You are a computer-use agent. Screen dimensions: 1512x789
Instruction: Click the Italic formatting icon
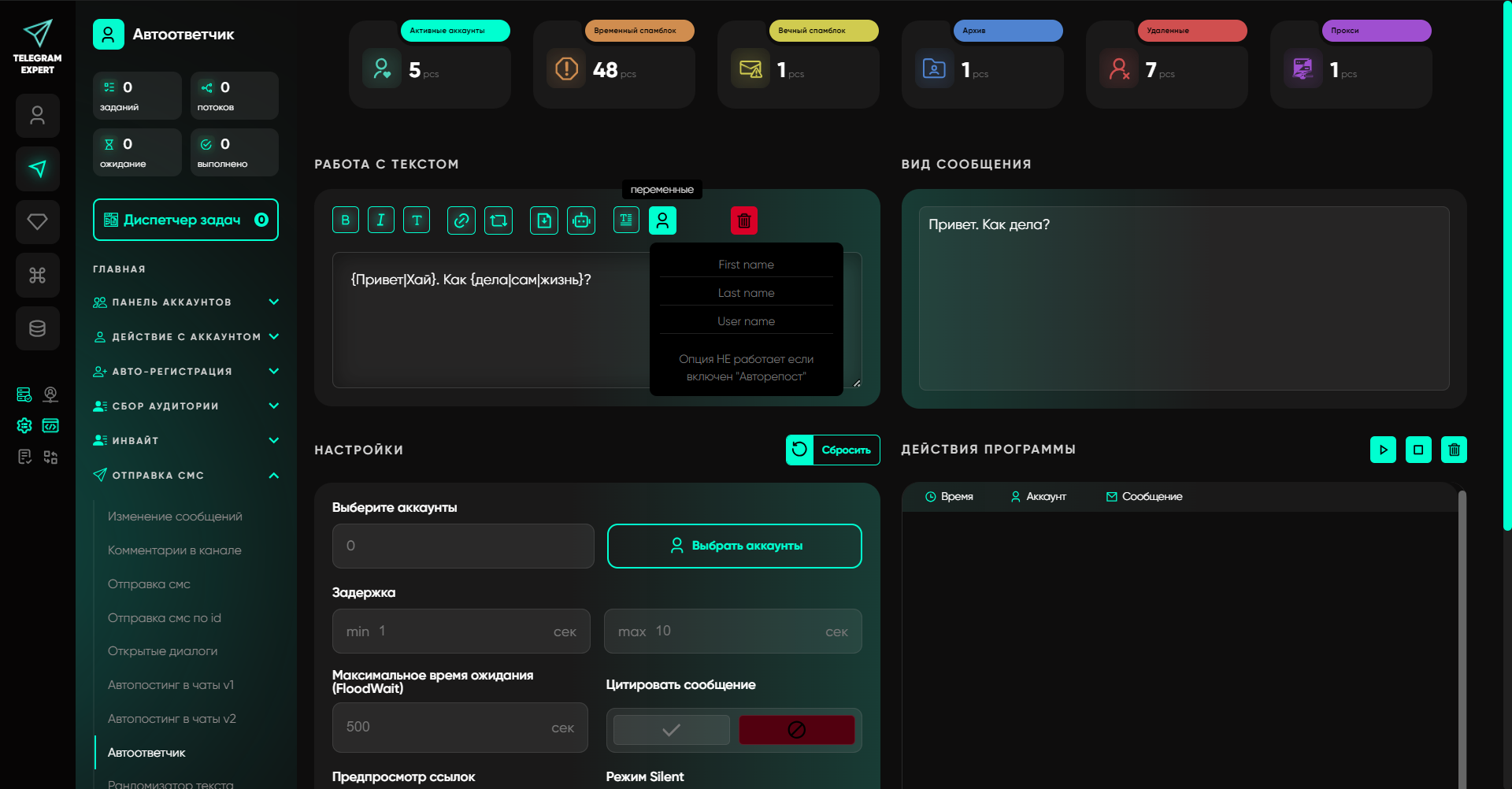coord(380,220)
